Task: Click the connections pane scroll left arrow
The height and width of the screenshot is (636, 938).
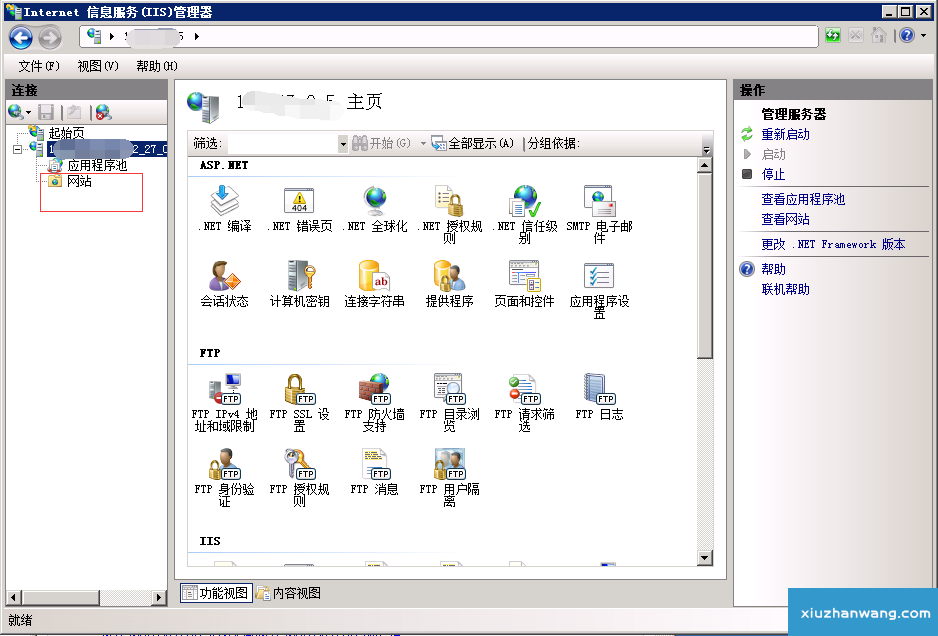Action: 14,597
